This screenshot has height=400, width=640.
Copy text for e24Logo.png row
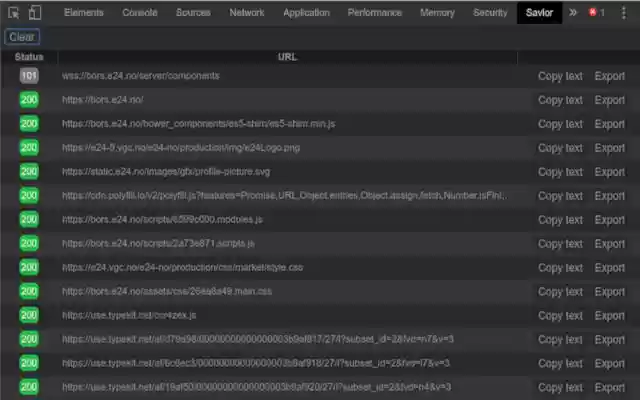[x=560, y=148]
